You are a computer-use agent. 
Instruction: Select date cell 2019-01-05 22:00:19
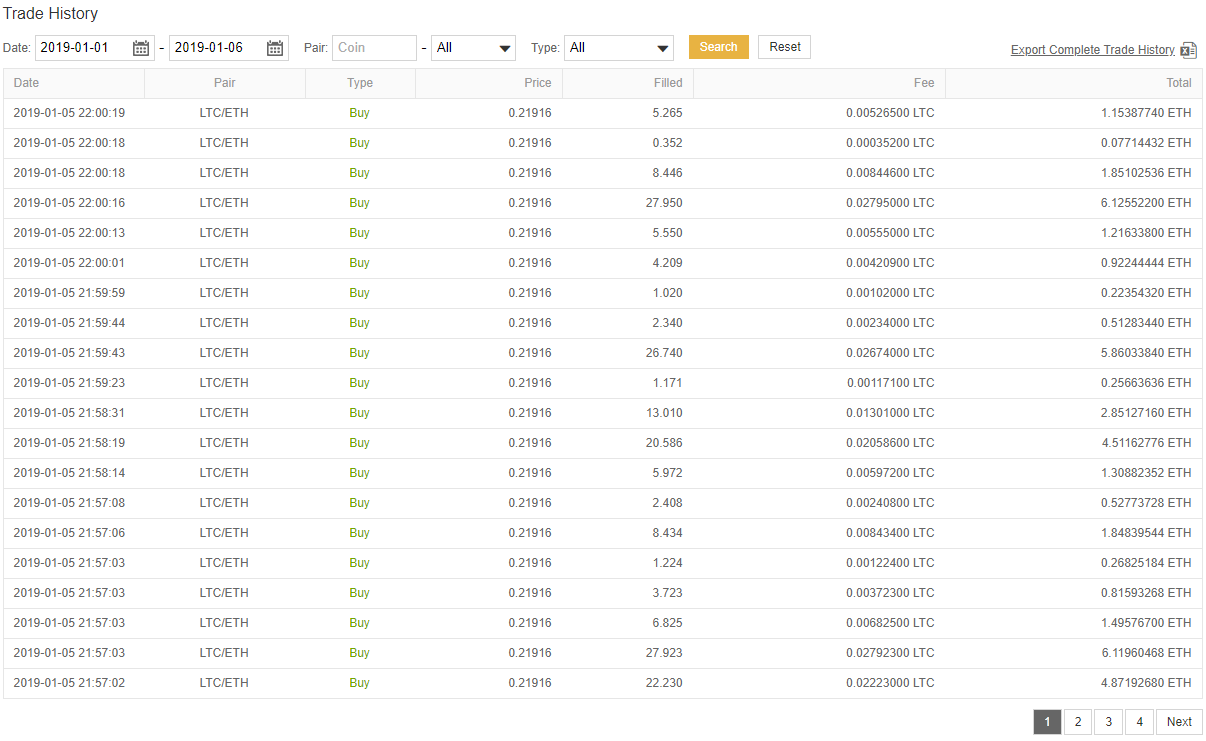pos(69,113)
